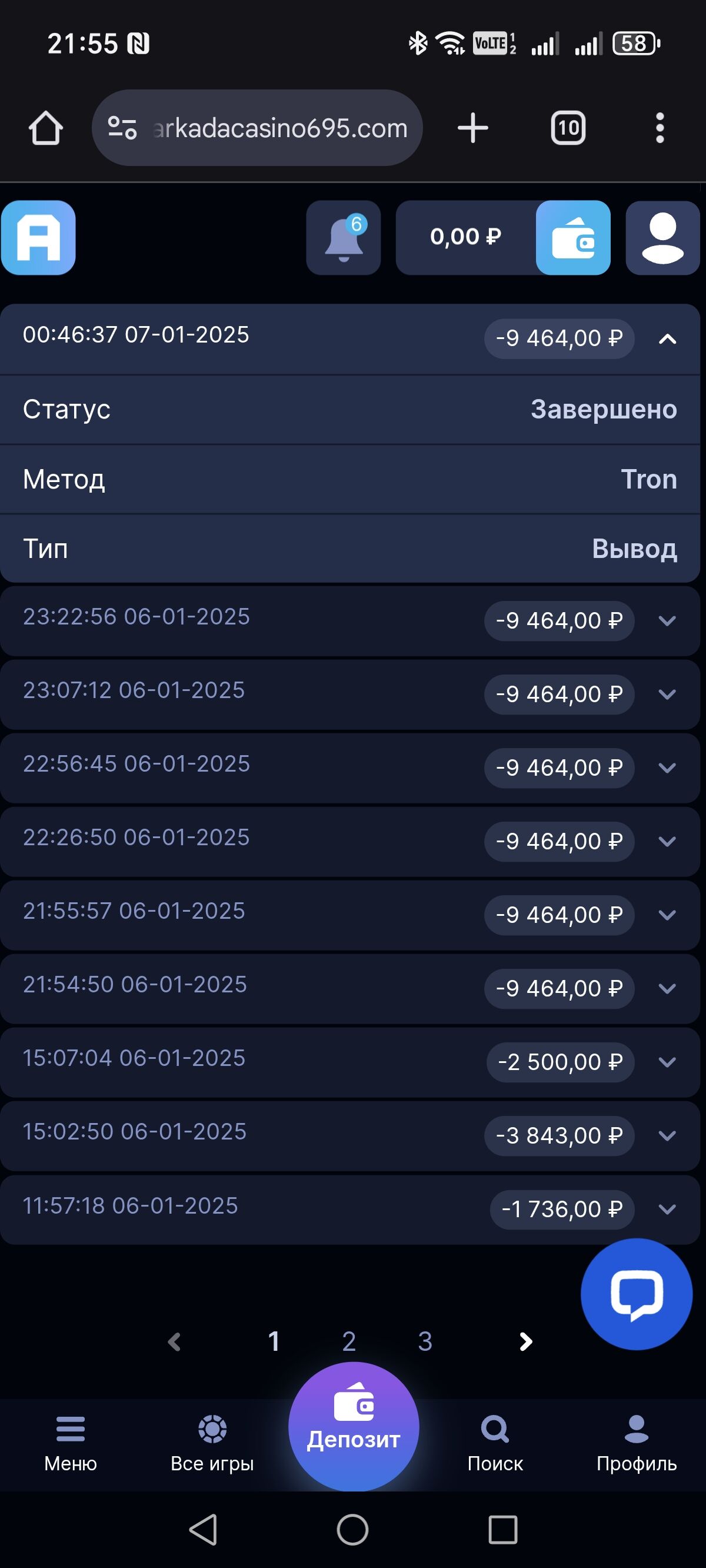Go to page 2 of transactions
This screenshot has height=1568, width=706.
pyautogui.click(x=349, y=1341)
